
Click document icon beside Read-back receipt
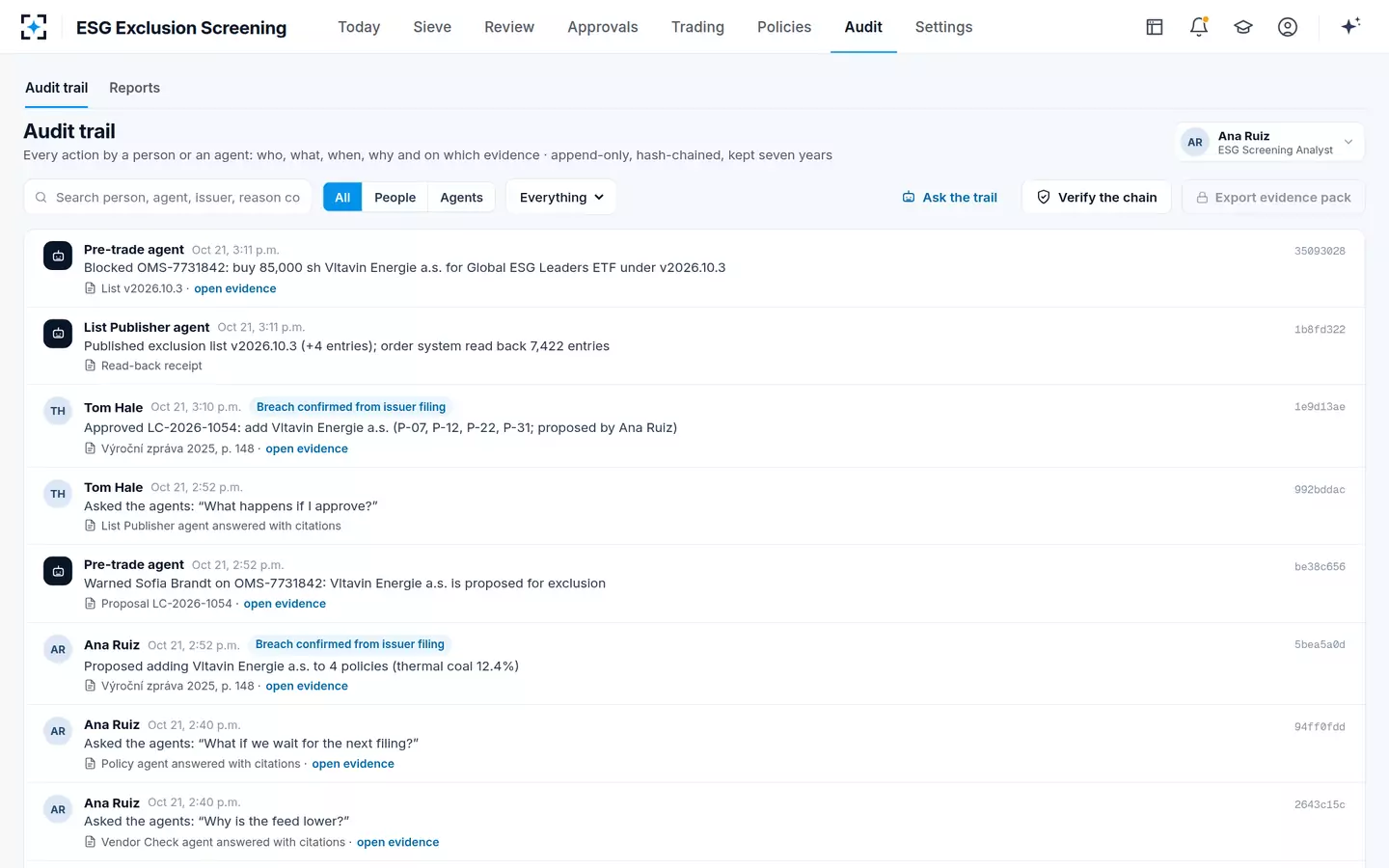coord(90,366)
